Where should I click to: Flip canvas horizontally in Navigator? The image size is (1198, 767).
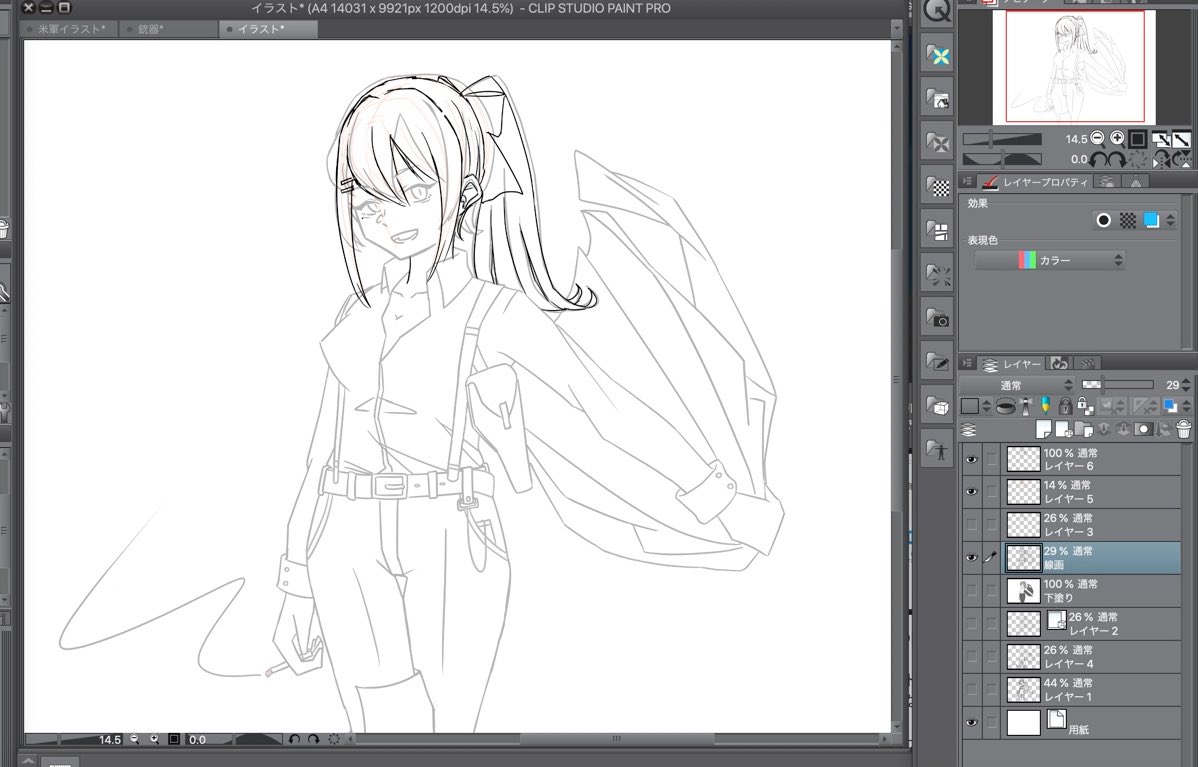pos(1161,160)
